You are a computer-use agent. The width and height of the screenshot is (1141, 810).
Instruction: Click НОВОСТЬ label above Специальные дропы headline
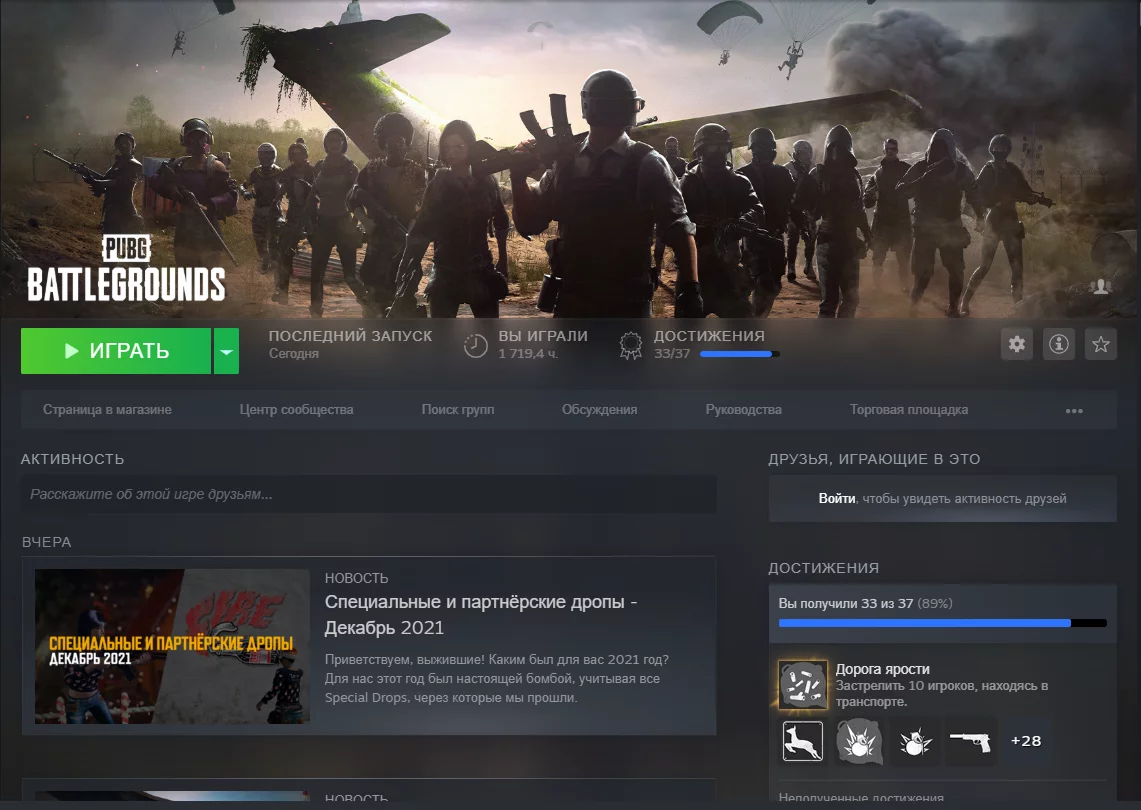click(357, 579)
